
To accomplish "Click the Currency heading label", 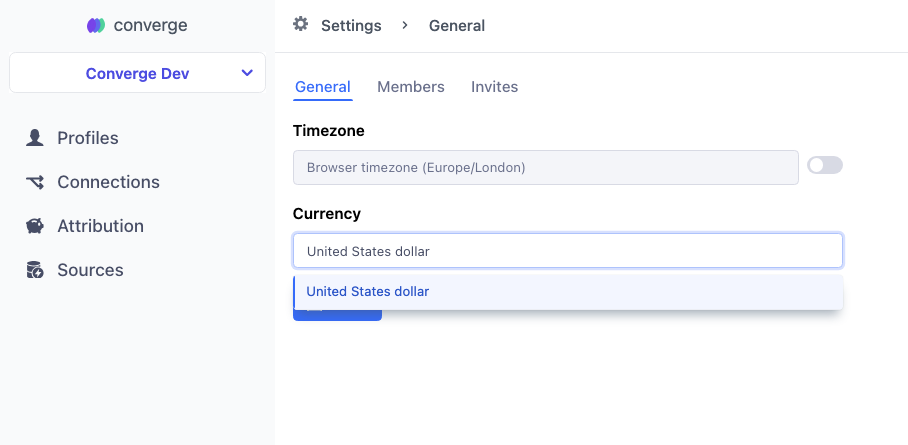I will (327, 214).
